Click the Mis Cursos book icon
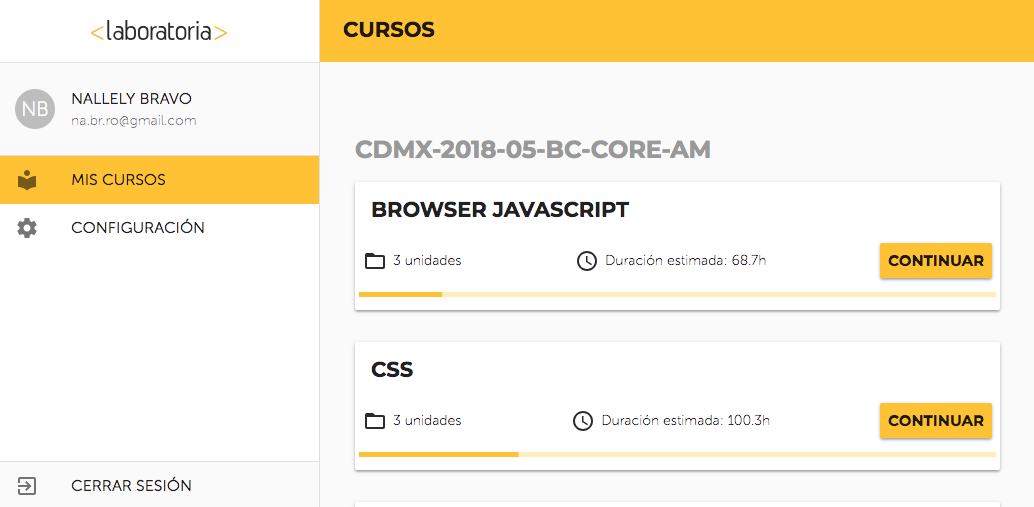 click(x=27, y=180)
